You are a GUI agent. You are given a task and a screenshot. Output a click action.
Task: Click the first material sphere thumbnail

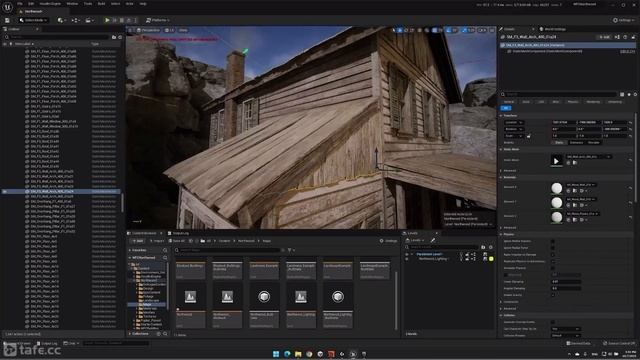pyautogui.click(x=556, y=188)
